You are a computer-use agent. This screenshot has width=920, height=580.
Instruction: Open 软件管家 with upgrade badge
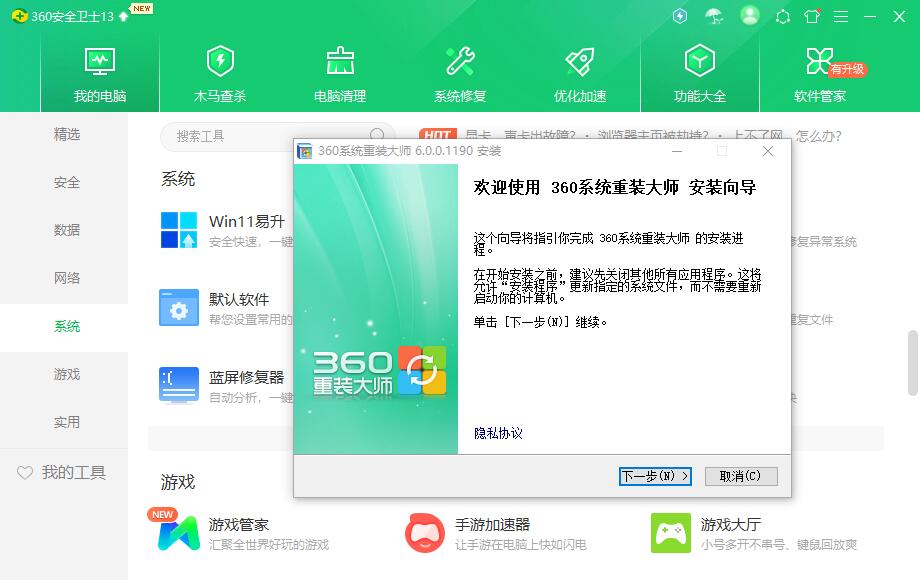pyautogui.click(x=820, y=74)
